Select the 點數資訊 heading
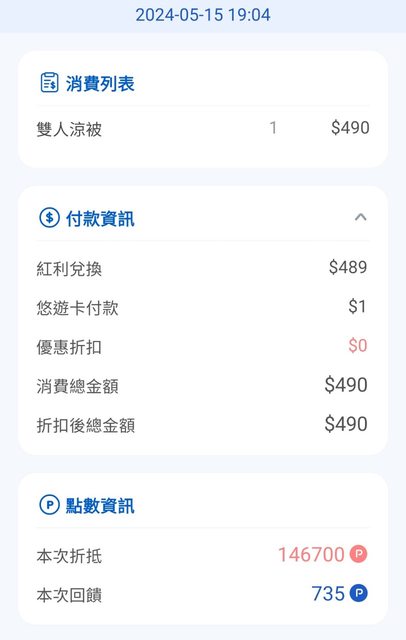This screenshot has height=640, width=406. tap(100, 506)
